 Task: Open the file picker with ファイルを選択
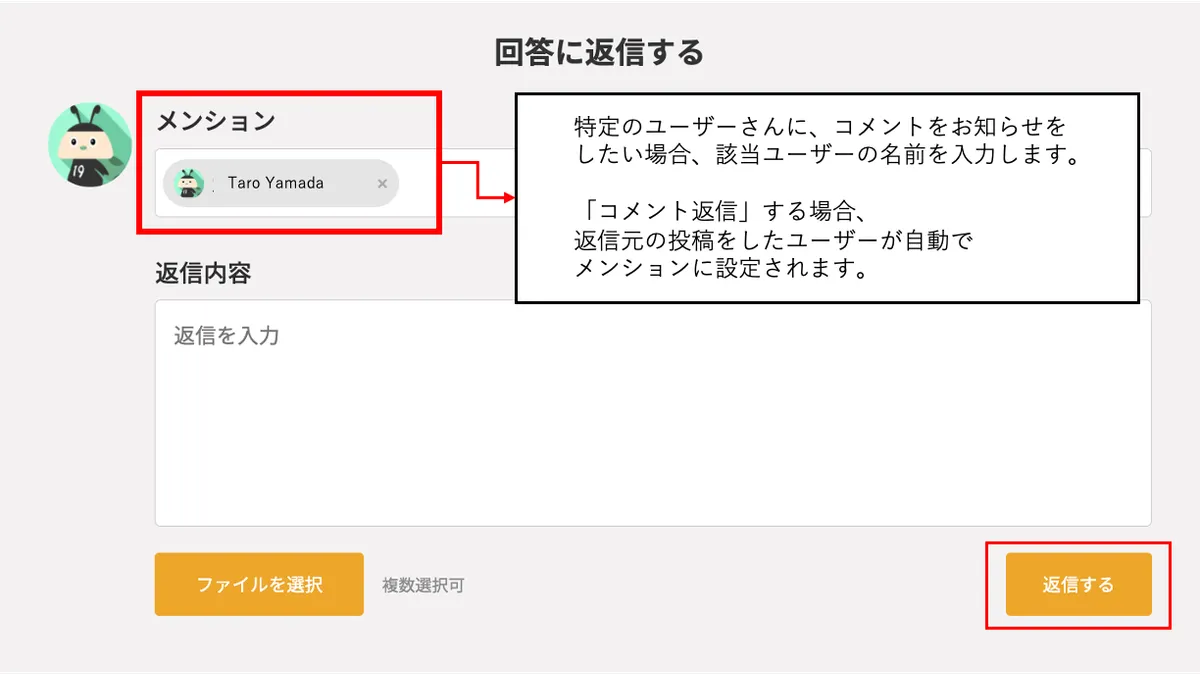[x=259, y=584]
